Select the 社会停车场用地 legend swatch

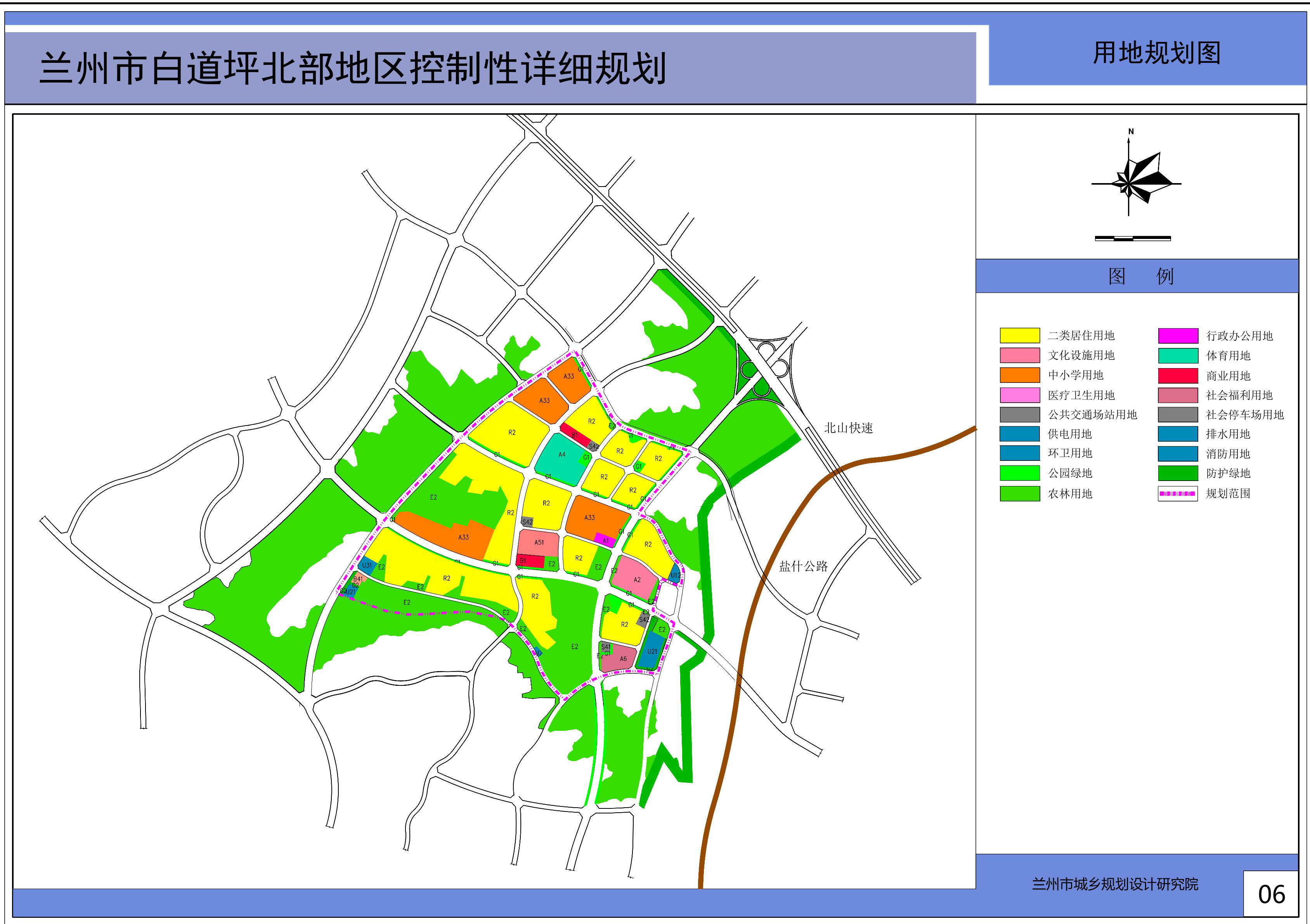tap(1178, 414)
